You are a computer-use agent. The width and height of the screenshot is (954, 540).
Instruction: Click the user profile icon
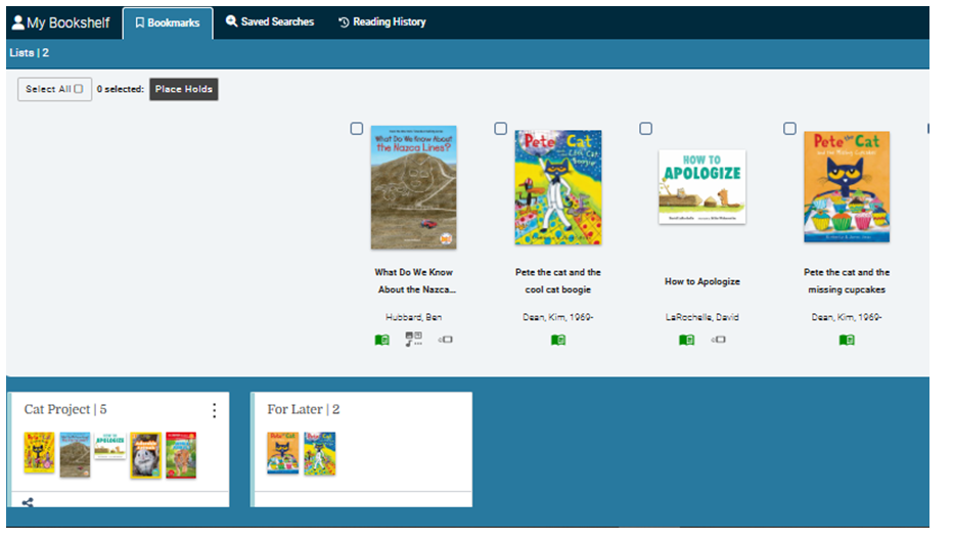tap(18, 22)
